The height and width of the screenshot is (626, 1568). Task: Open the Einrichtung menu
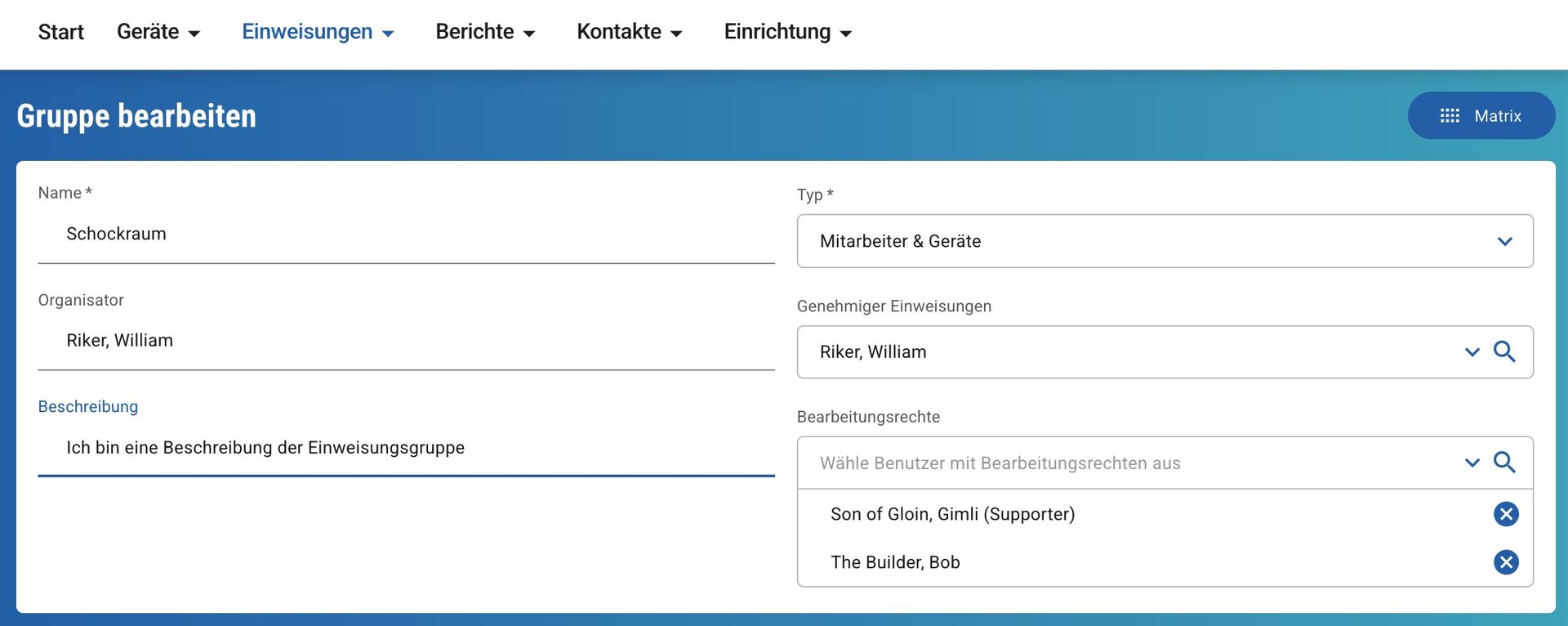pos(788,32)
